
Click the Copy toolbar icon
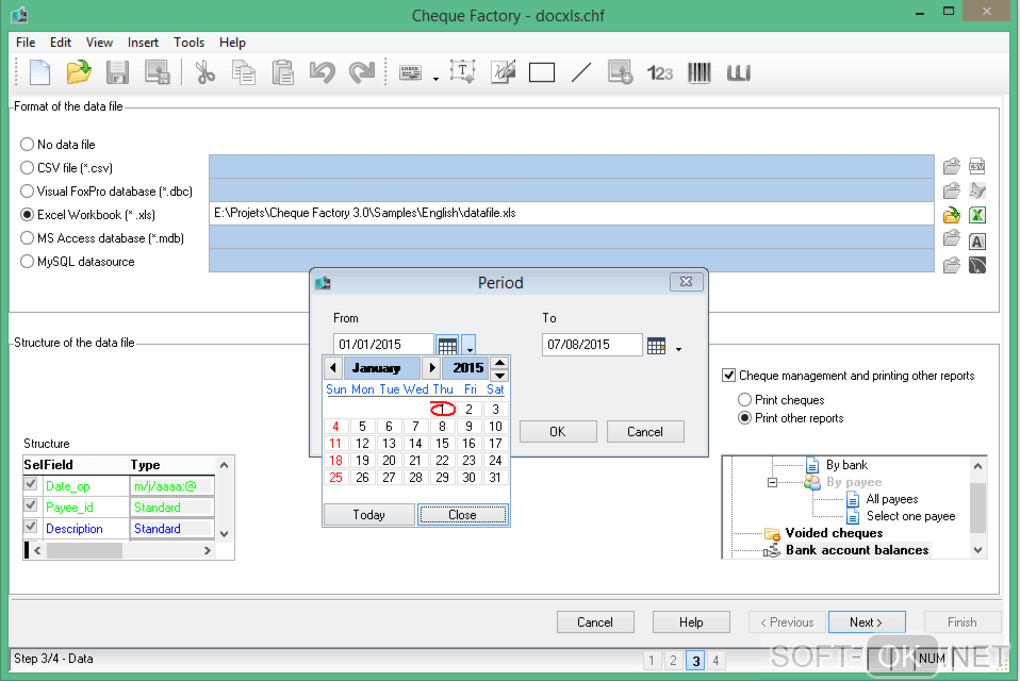pos(244,72)
